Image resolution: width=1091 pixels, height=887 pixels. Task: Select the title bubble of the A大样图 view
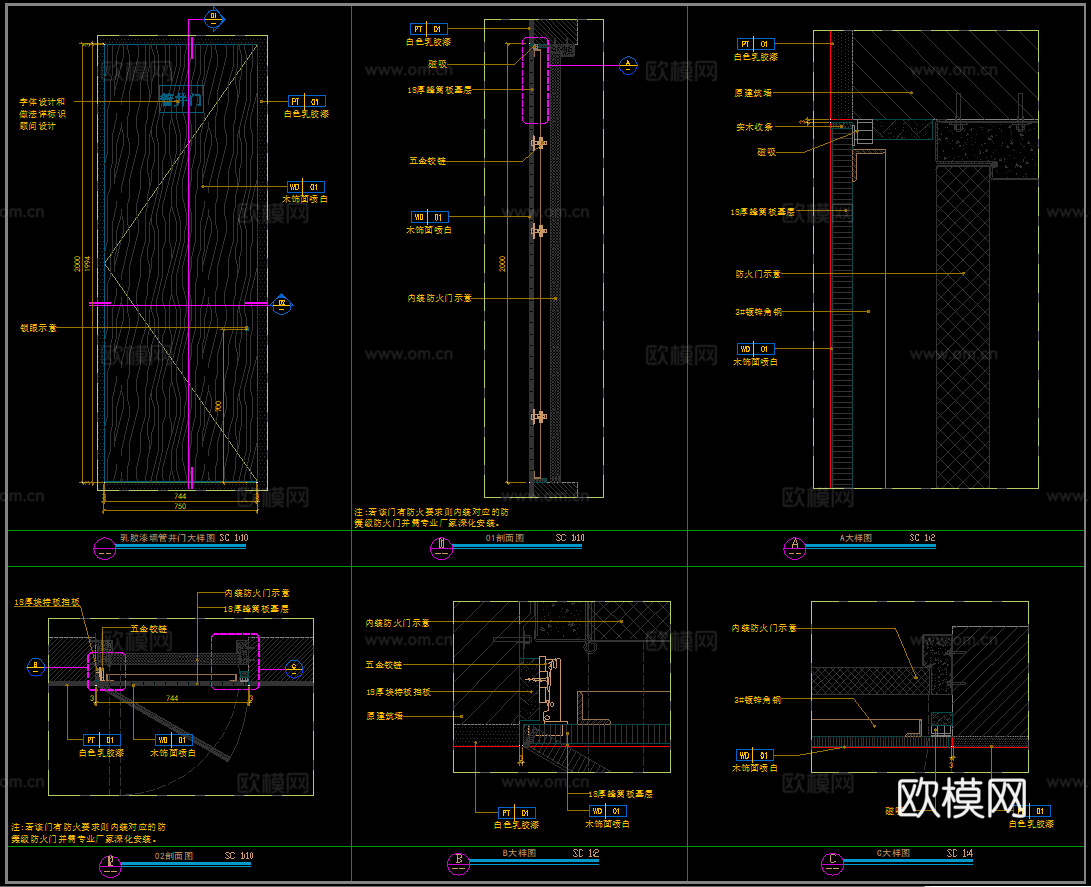(x=795, y=548)
